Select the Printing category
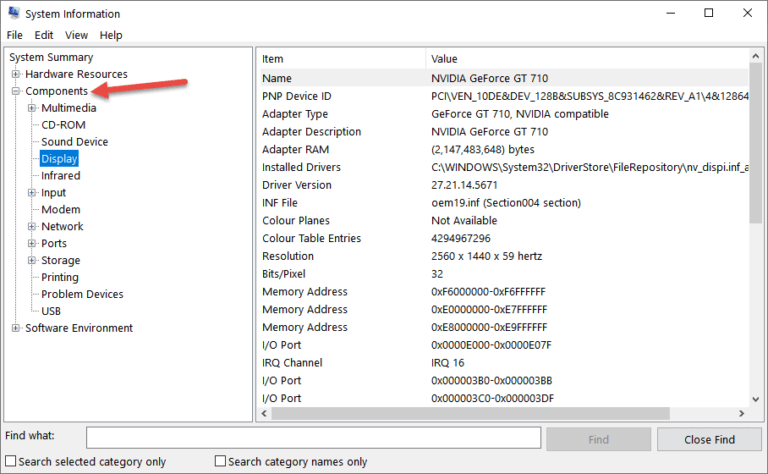 tap(60, 277)
